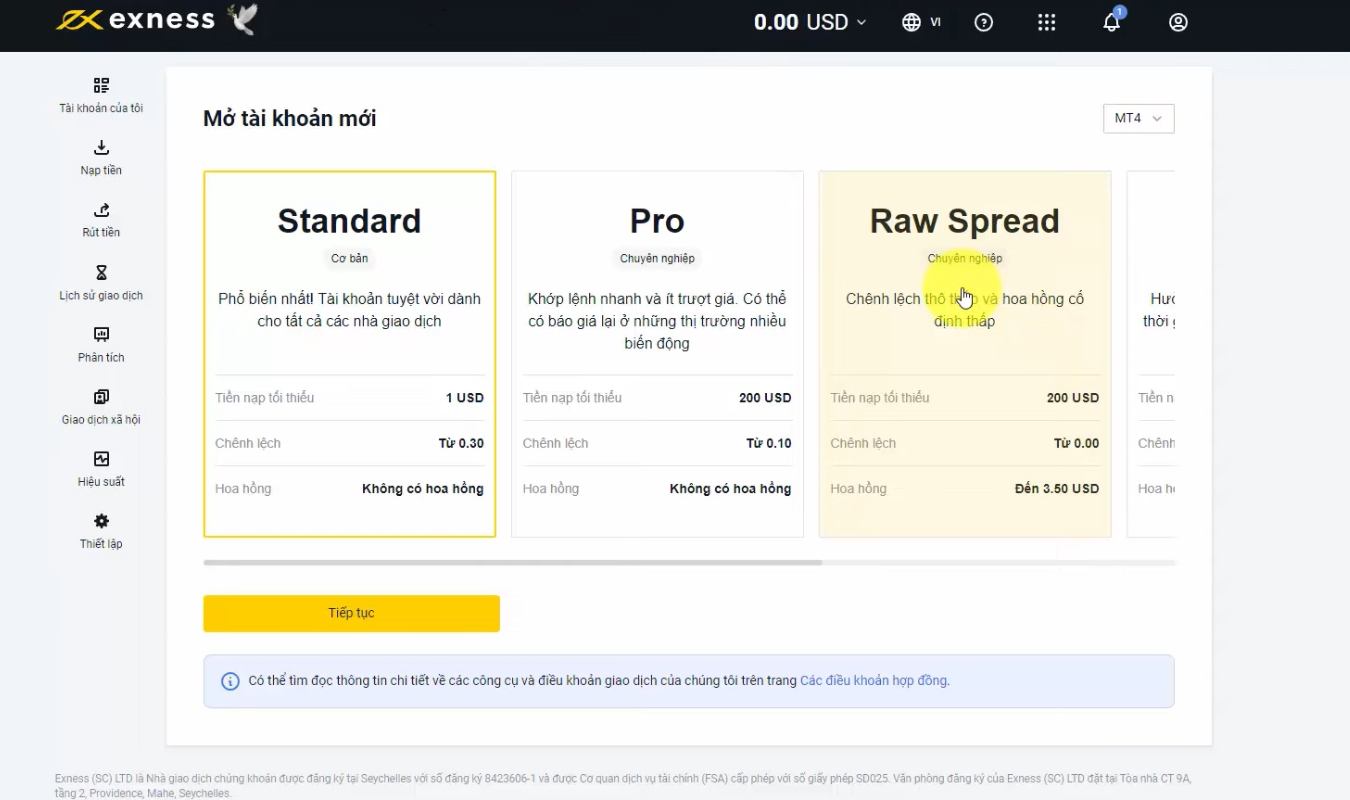Screen dimensions: 1350x800
Task: Select the Pro account card
Action: (657, 354)
